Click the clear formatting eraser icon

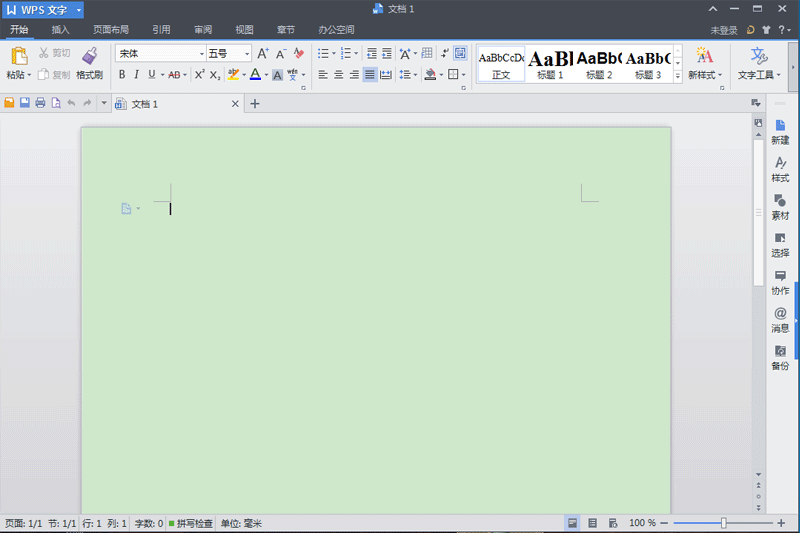[x=298, y=54]
